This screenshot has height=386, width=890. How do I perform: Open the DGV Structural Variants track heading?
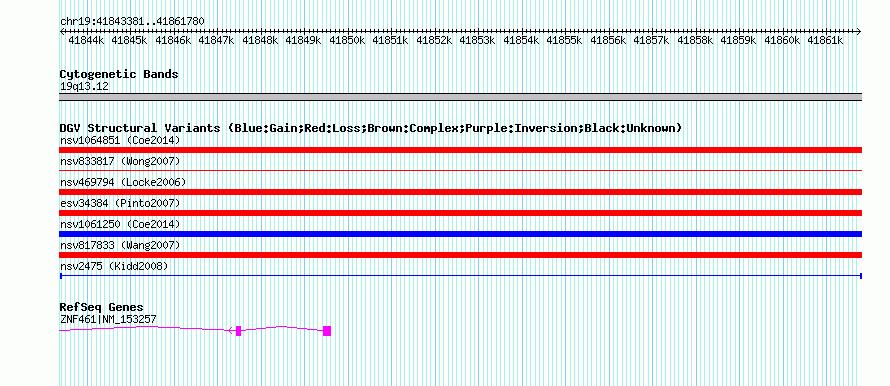pos(370,128)
